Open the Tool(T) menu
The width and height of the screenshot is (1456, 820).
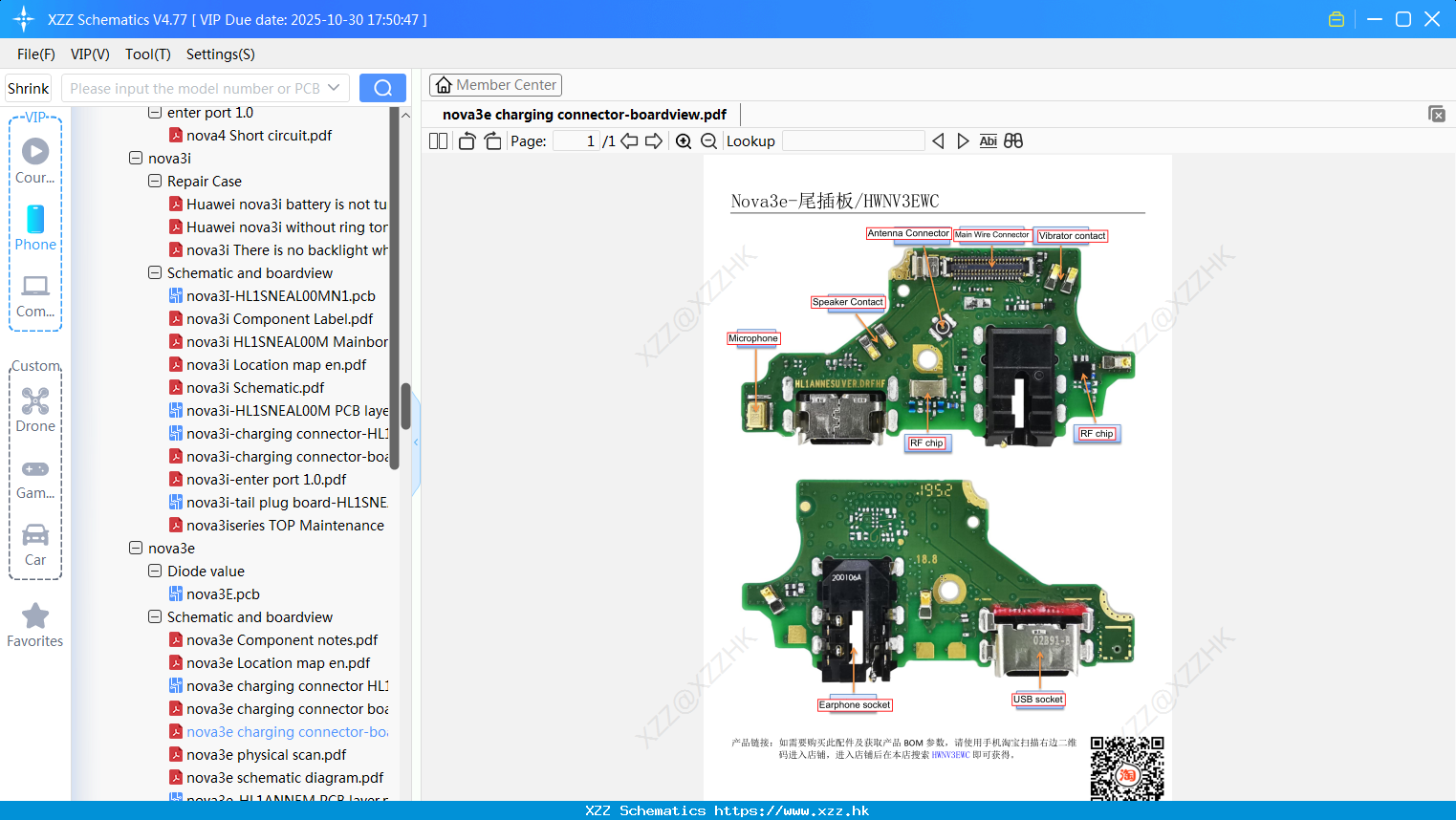148,54
